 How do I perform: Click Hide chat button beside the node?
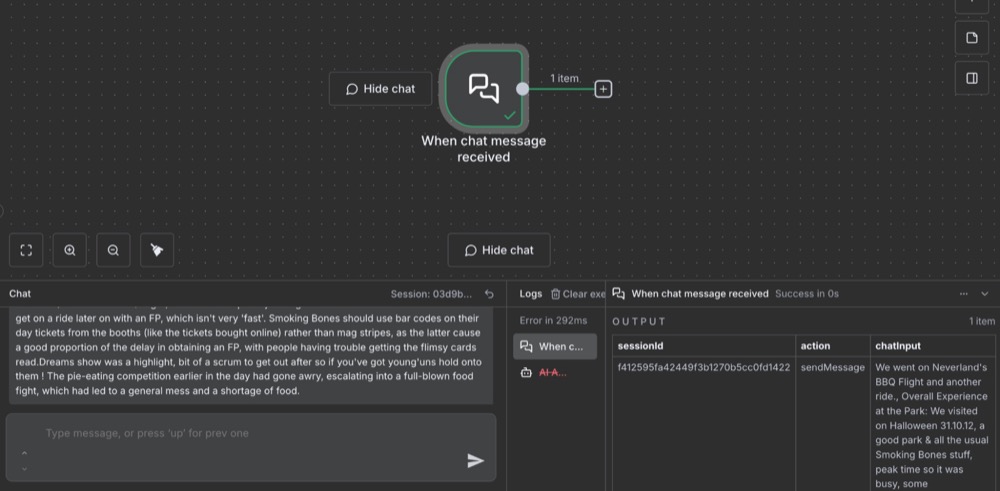pyautogui.click(x=381, y=89)
